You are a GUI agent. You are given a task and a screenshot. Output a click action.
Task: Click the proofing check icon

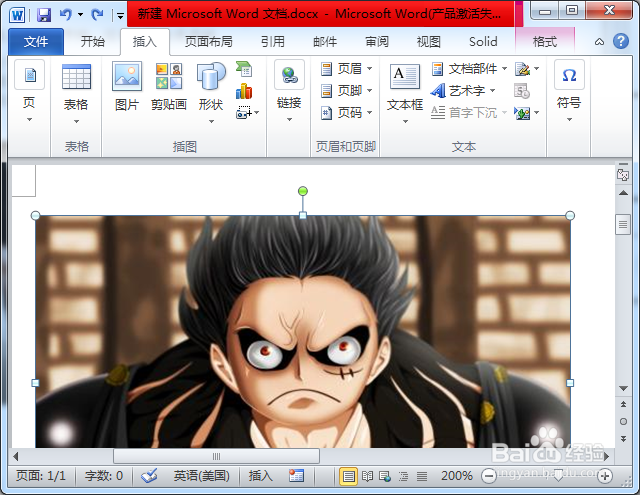[149, 476]
